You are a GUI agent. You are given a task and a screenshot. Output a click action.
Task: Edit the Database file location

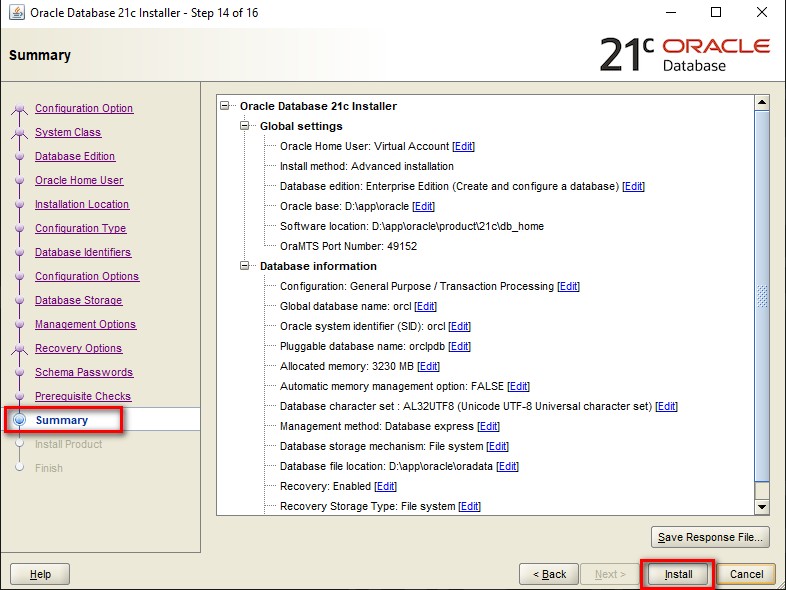coord(507,467)
